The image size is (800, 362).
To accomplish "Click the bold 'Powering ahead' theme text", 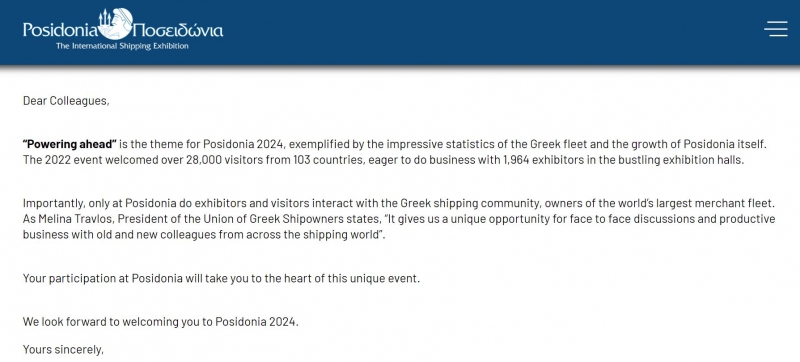I will (x=70, y=144).
